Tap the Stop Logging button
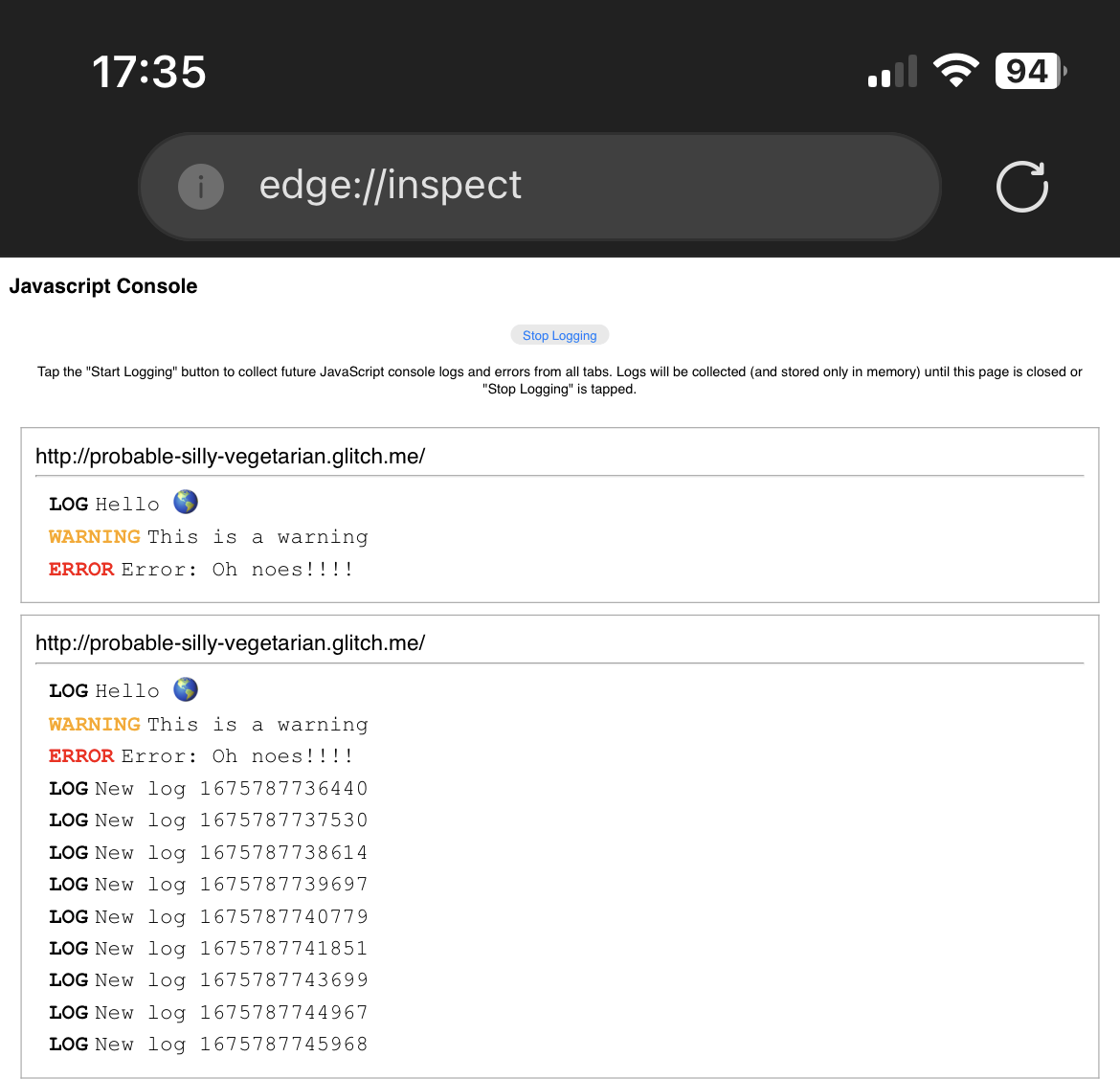 pyautogui.click(x=560, y=335)
